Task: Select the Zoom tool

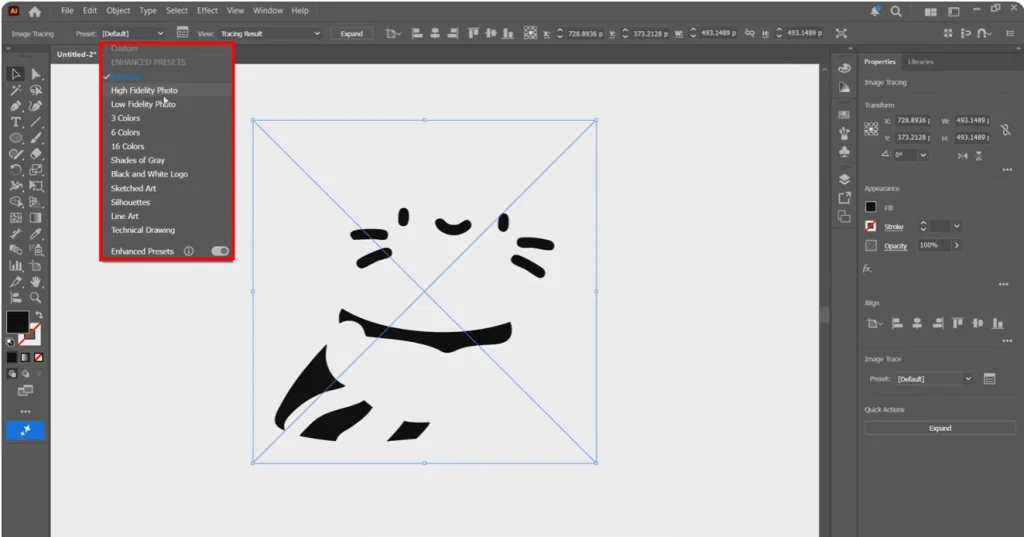Action: click(x=36, y=298)
